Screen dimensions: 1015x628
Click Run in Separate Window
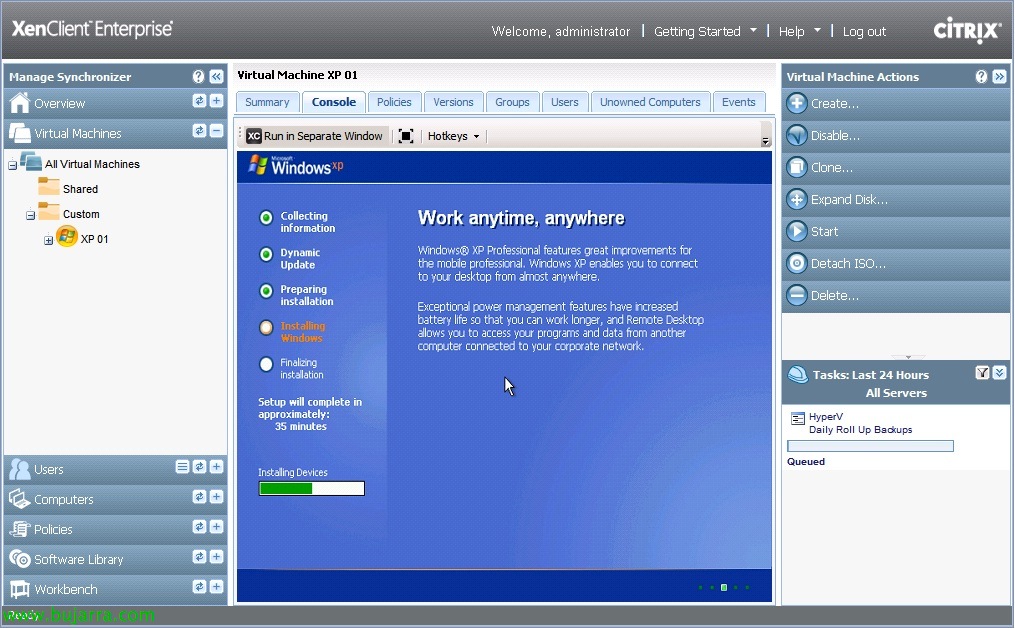point(315,136)
